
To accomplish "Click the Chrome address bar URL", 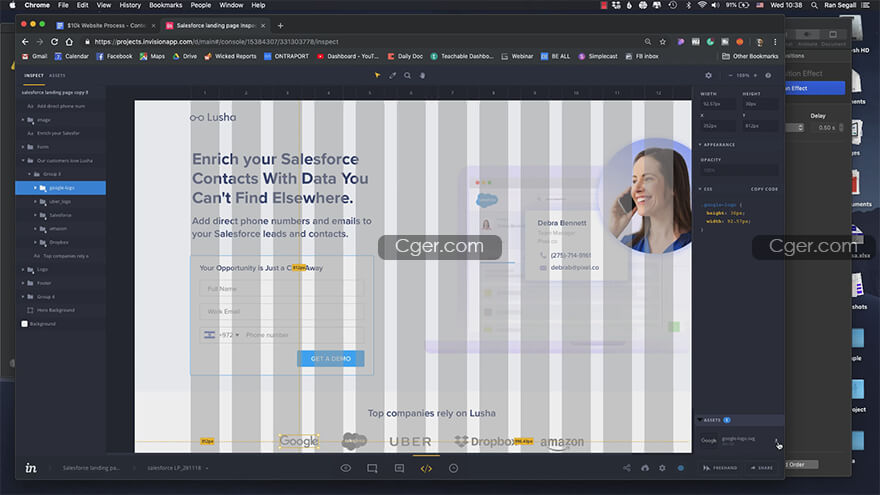I will pyautogui.click(x=216, y=42).
